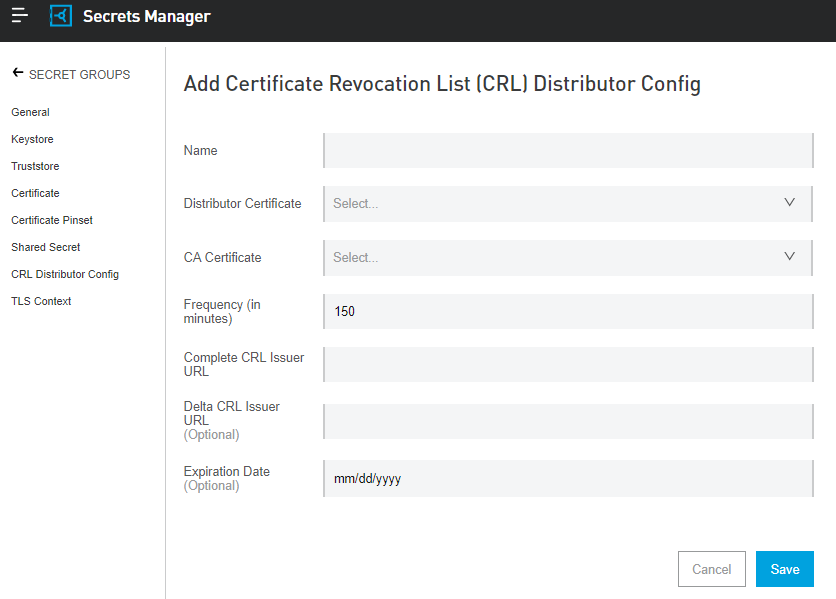836x599 pixels.
Task: Cancel adding the CRL Distributor Config
Action: [x=711, y=569]
